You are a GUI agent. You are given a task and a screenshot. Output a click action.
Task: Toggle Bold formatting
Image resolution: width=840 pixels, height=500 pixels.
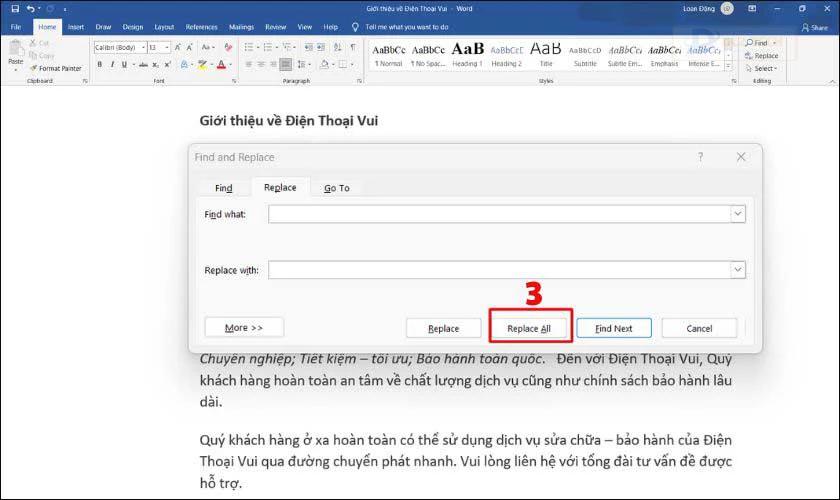(100, 64)
